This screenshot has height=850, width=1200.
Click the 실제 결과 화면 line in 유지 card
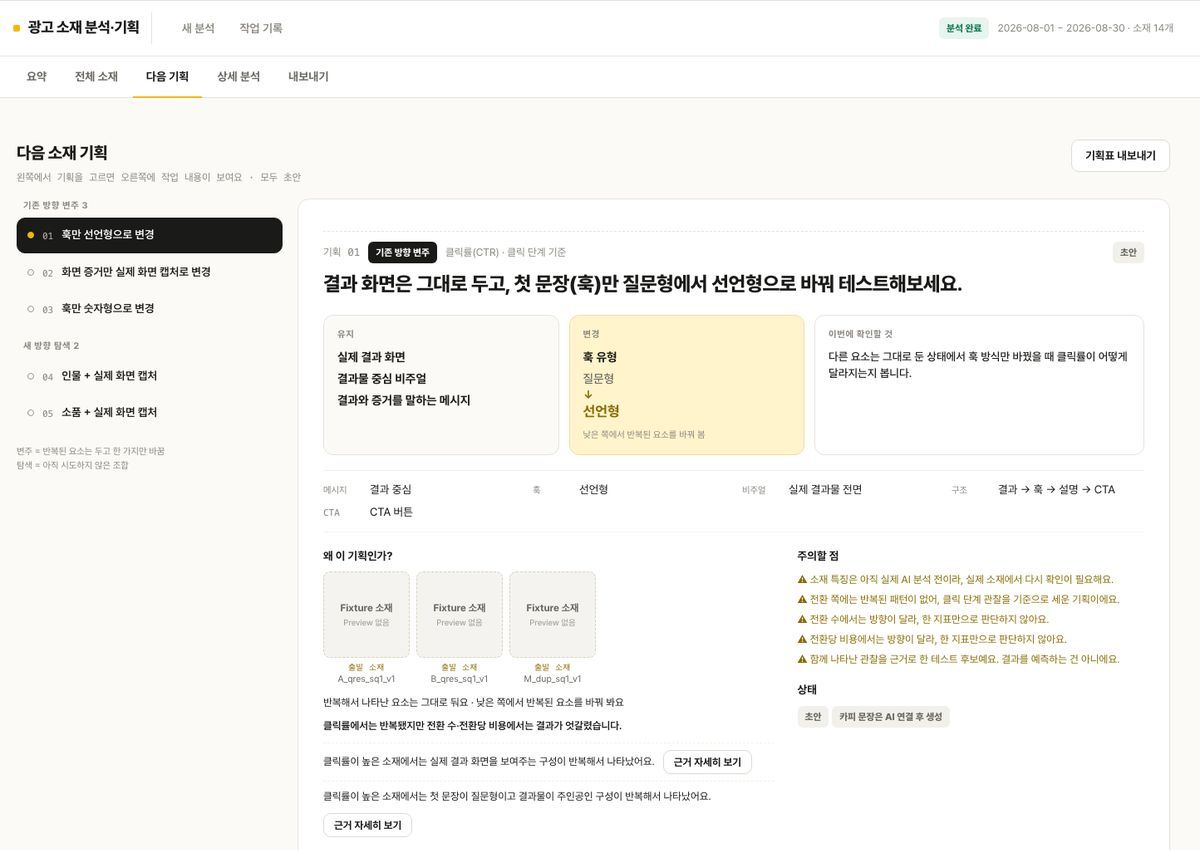coord(371,357)
